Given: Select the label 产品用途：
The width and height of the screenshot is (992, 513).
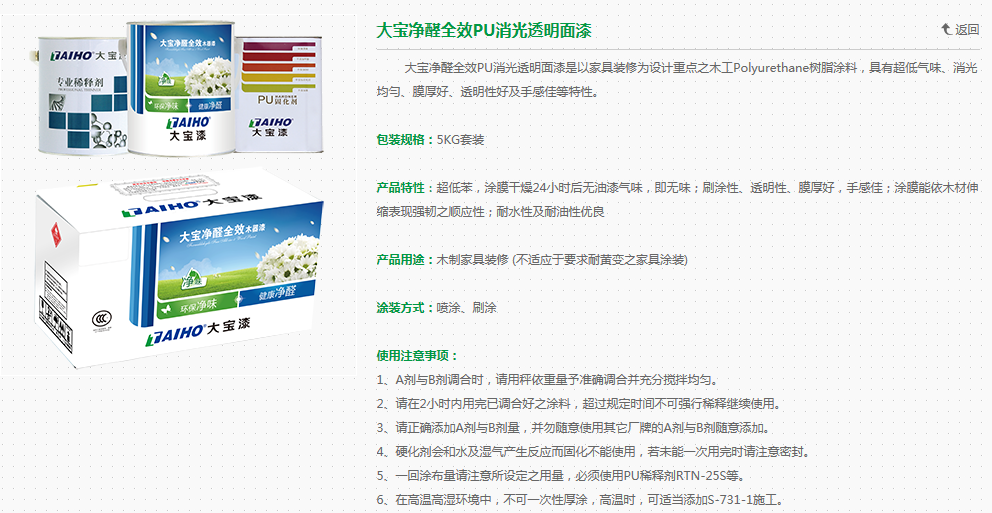Looking at the screenshot, I should coord(406,260).
